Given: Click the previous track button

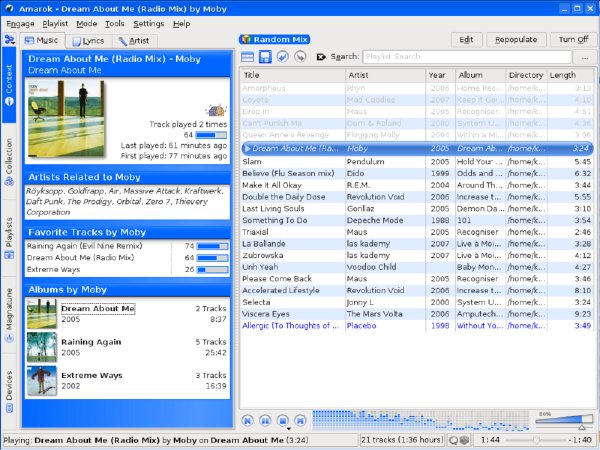Looking at the screenshot, I should coord(248,421).
